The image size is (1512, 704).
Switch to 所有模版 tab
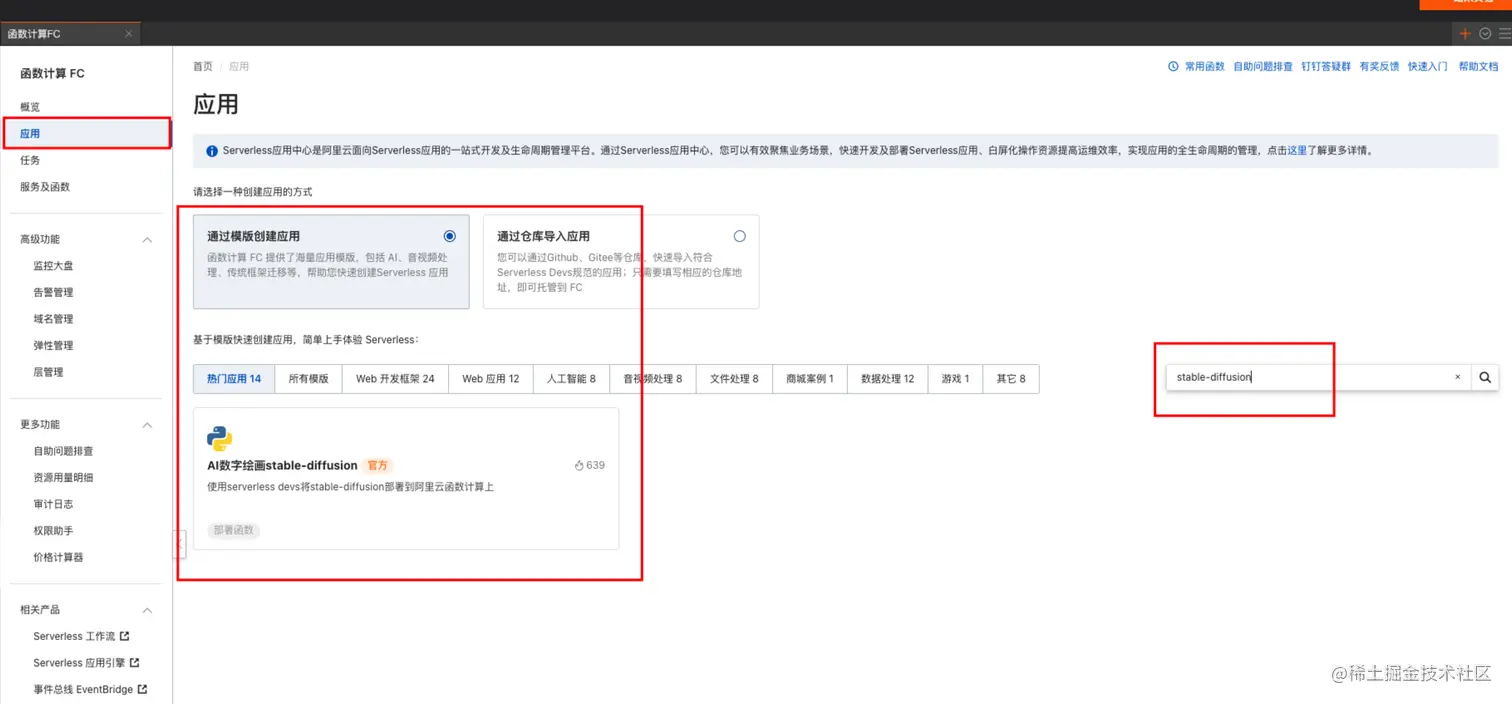tap(308, 379)
